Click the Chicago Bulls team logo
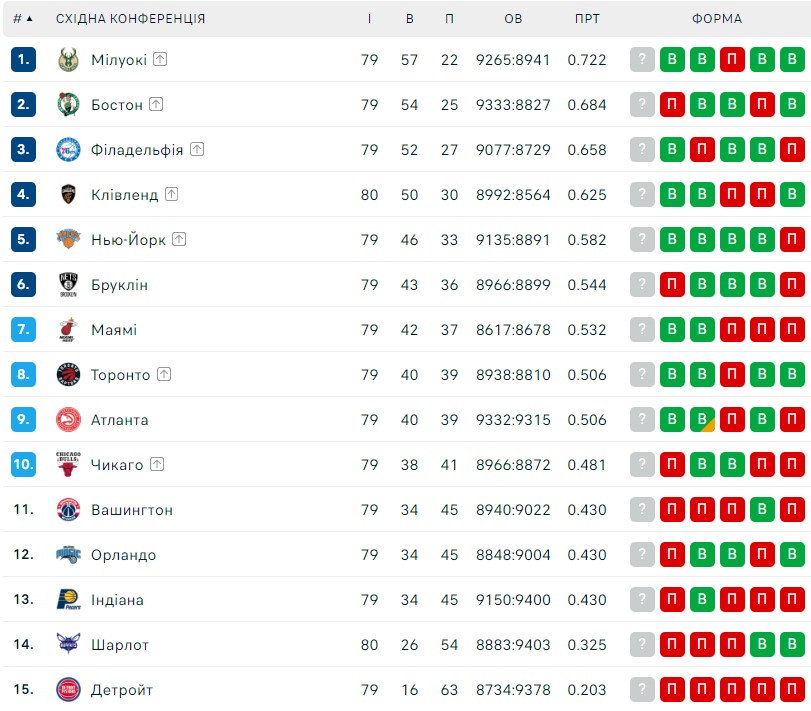Screen dimensions: 811x711 tap(68, 464)
